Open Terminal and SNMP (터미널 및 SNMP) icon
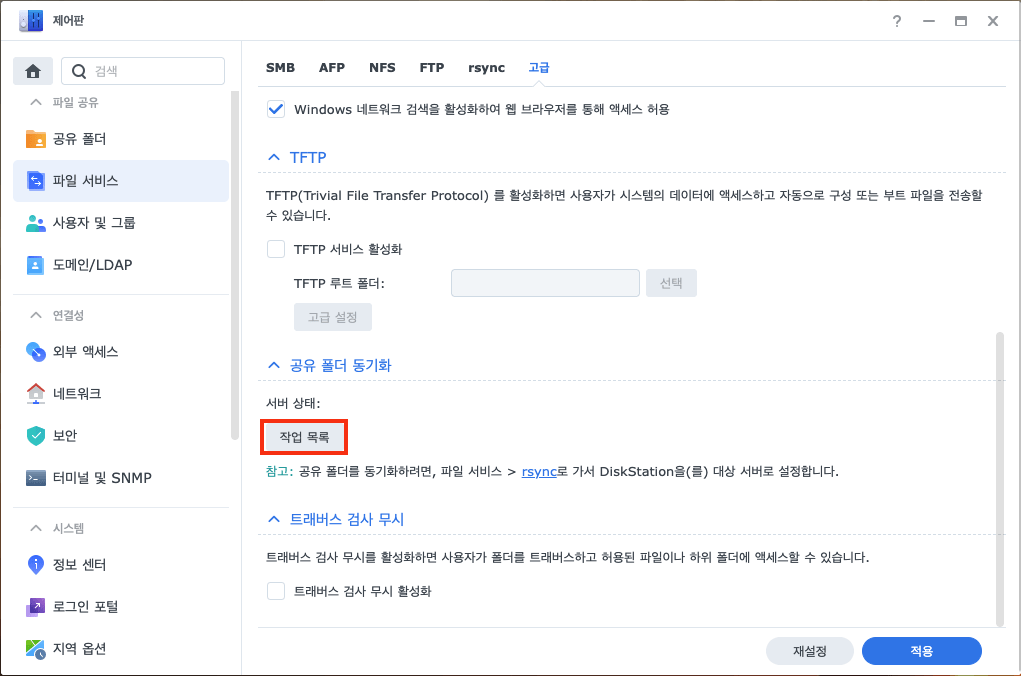 pos(36,478)
